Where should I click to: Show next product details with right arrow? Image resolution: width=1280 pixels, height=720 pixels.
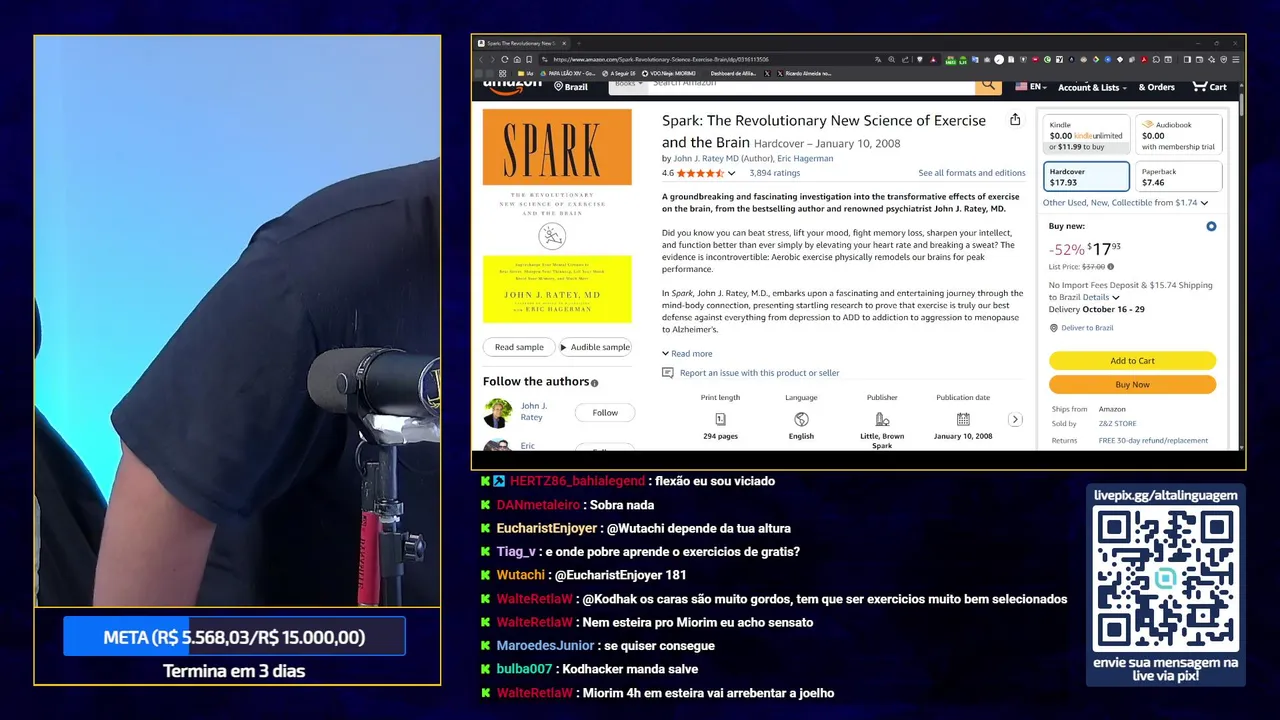click(1015, 419)
